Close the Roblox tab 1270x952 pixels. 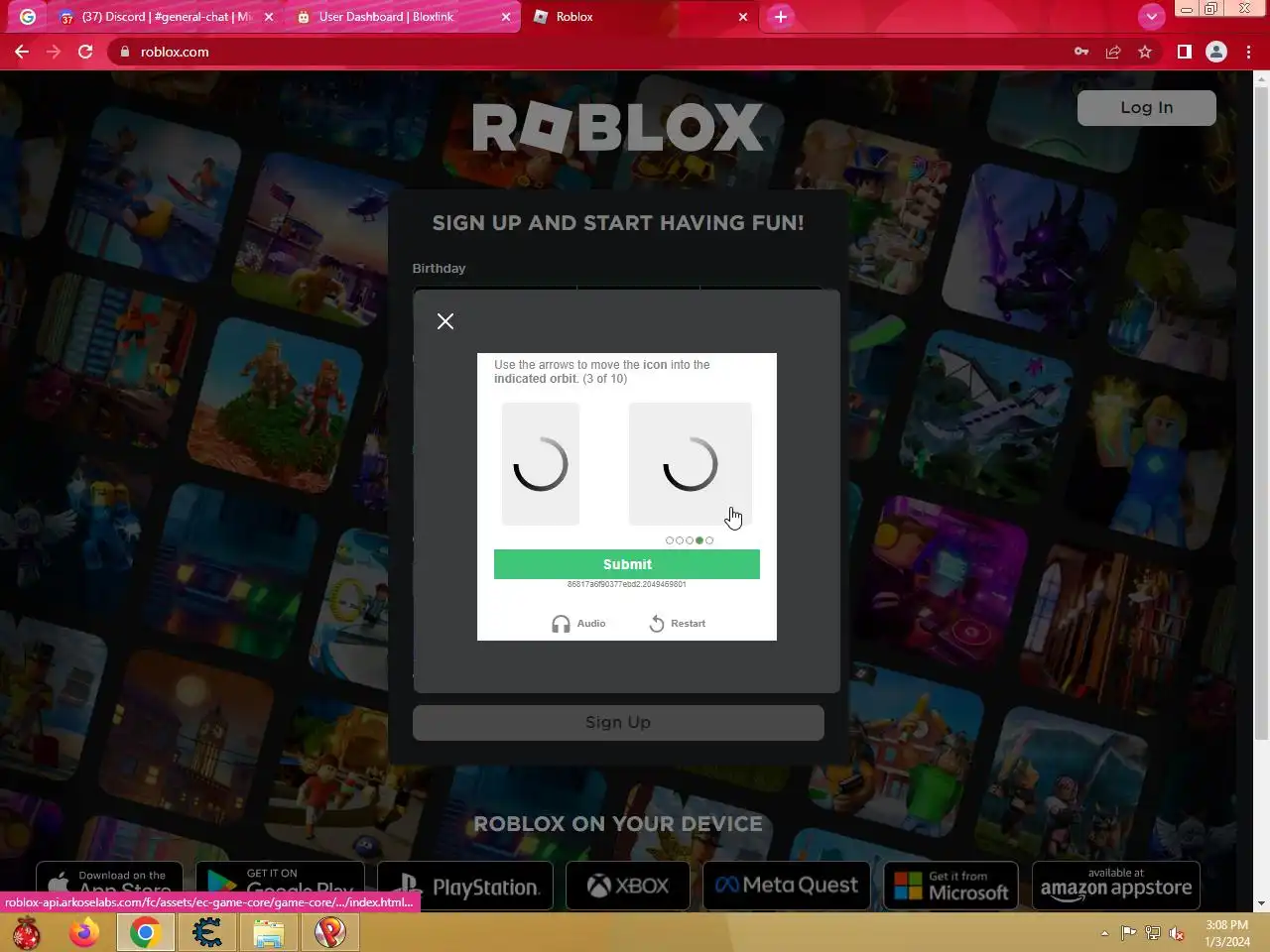pos(743,17)
